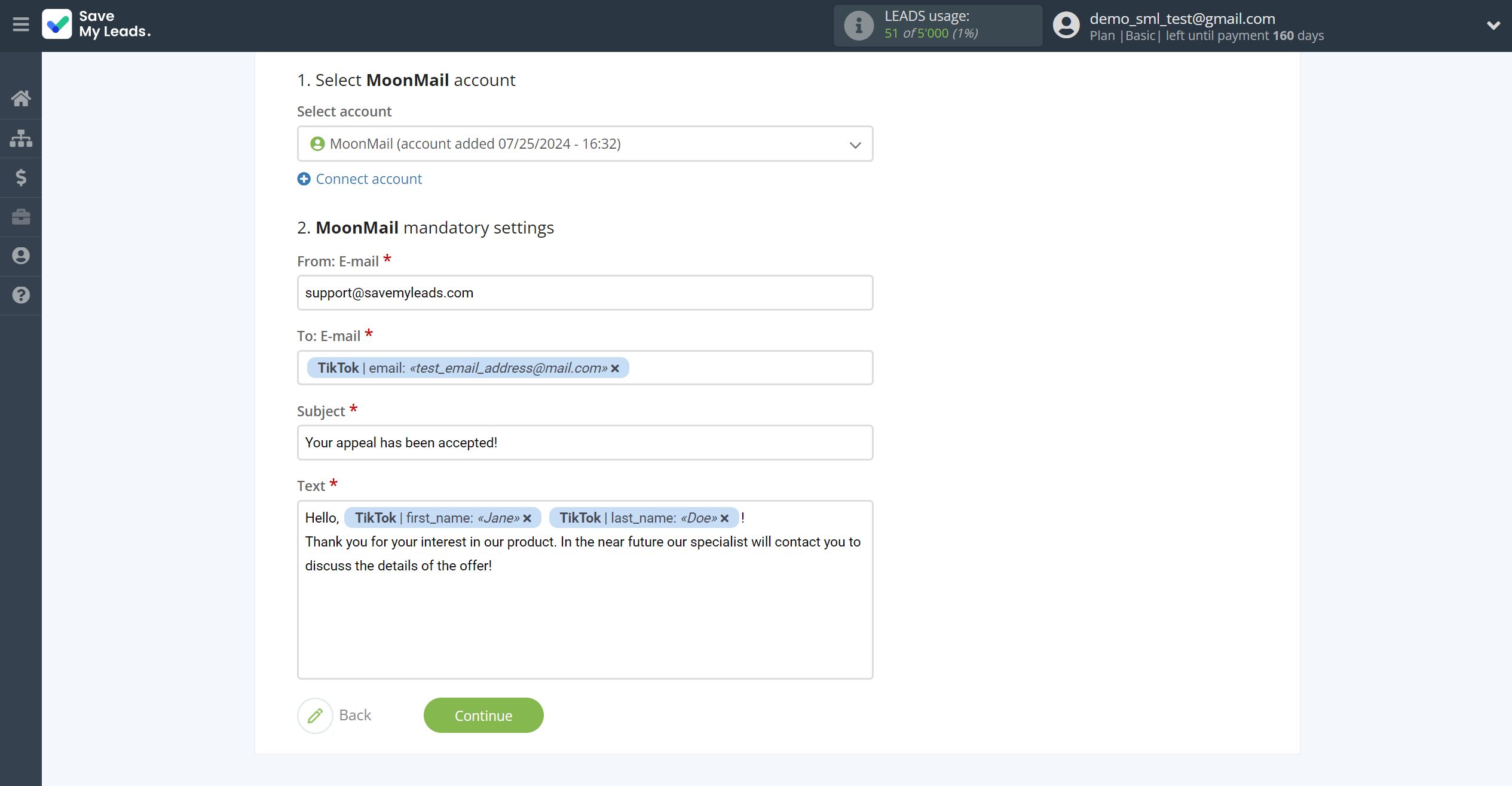Remove the TikTok first_name tag

pyautogui.click(x=527, y=518)
